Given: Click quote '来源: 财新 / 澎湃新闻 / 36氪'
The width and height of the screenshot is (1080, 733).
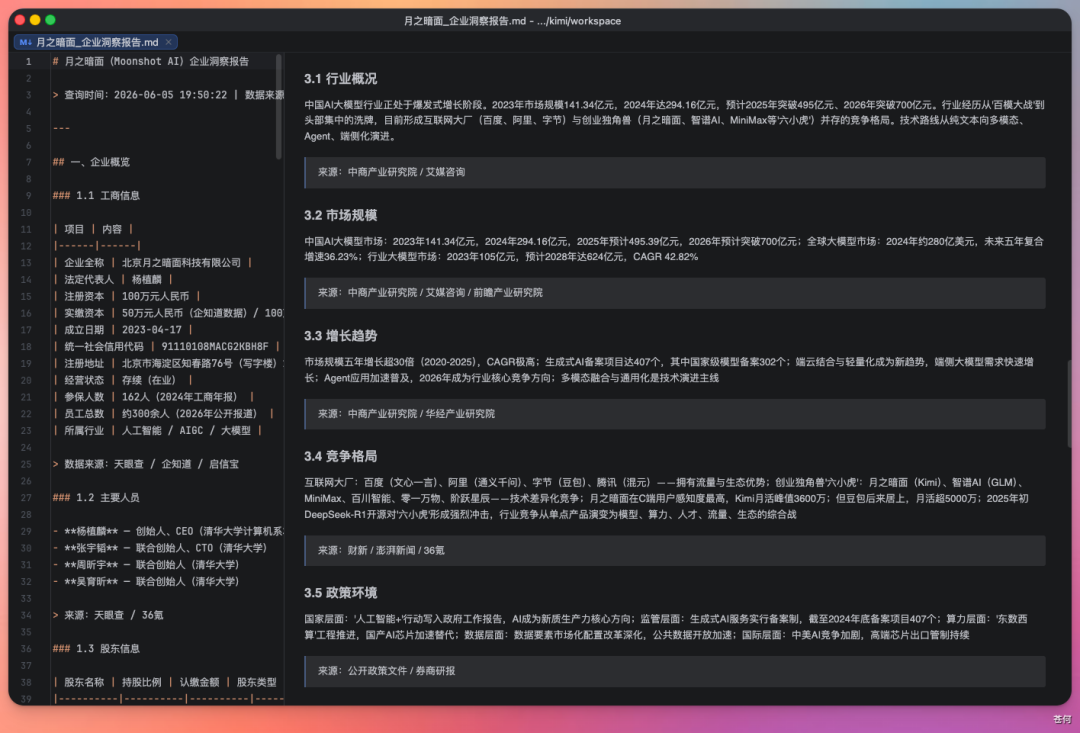Looking at the screenshot, I should click(675, 550).
